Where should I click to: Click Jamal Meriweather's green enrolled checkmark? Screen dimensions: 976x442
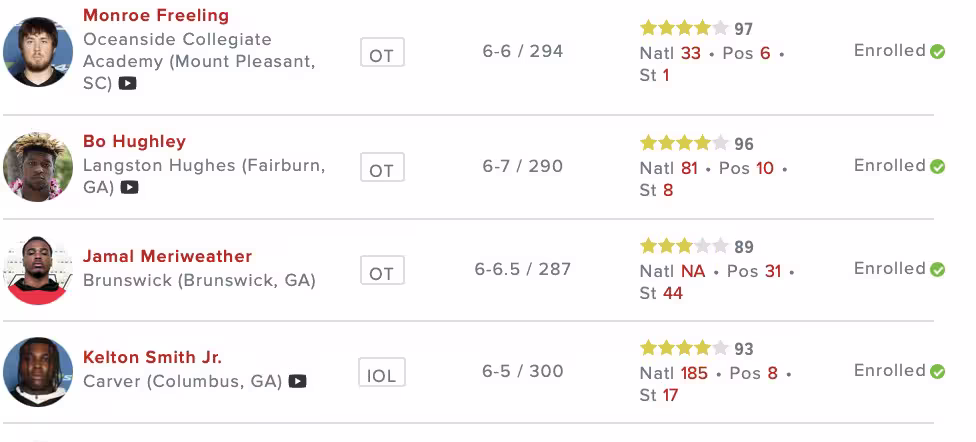point(938,270)
